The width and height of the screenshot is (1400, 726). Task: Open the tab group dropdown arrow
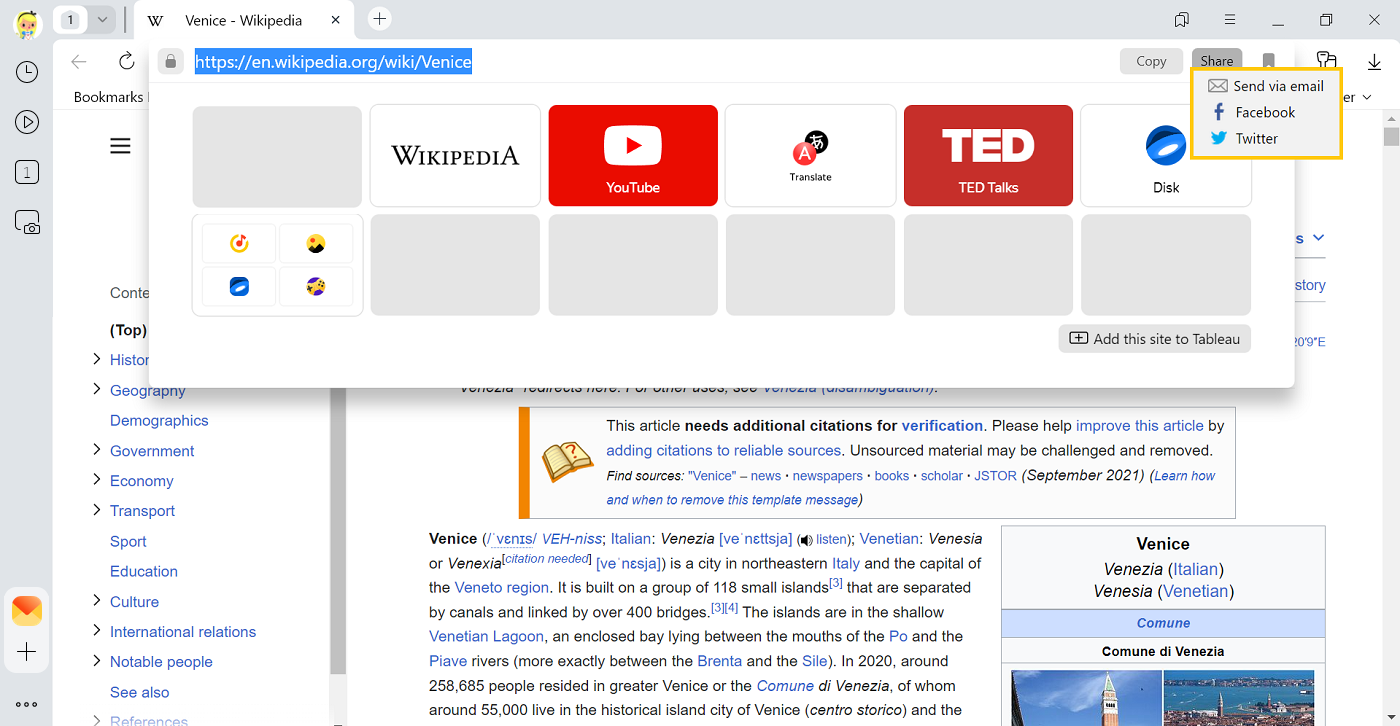pos(102,19)
